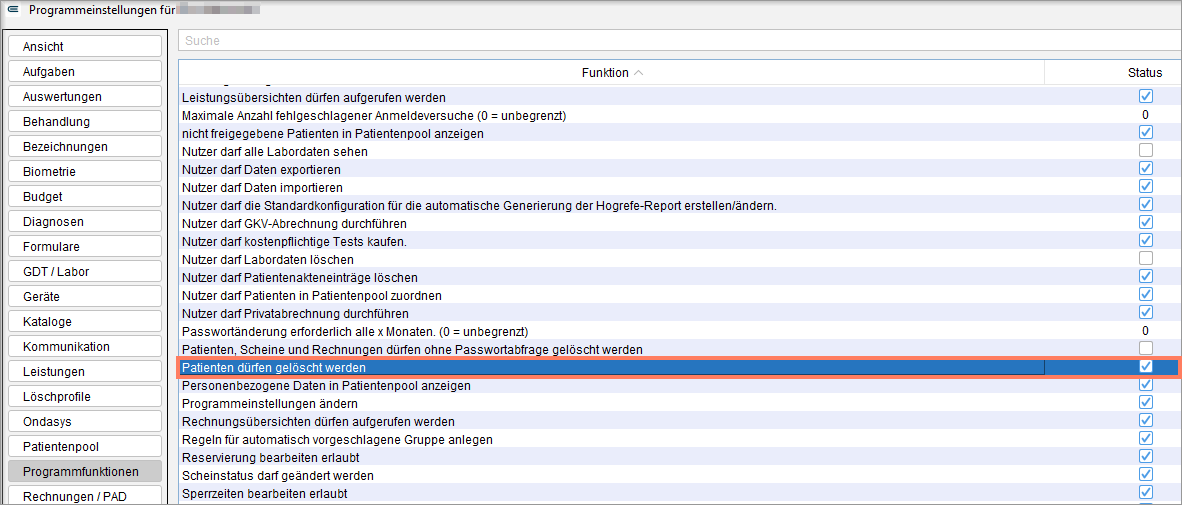1182x505 pixels.
Task: Toggle Hogrefe-Report Standardkonfiguration checkbox
Action: point(1146,204)
